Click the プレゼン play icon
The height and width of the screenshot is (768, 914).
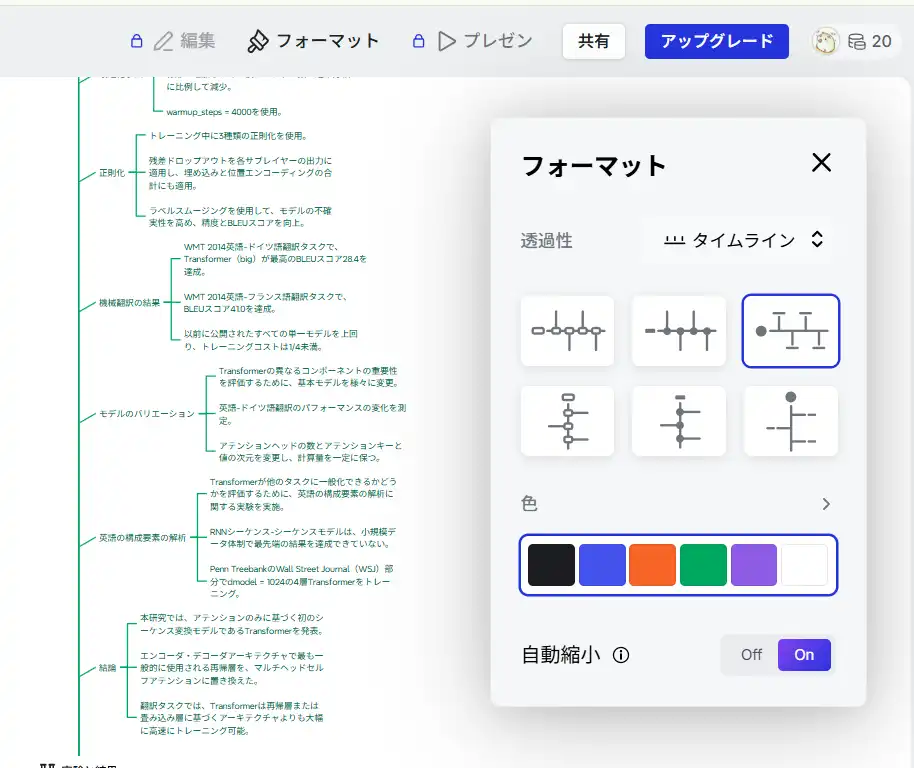coord(446,41)
